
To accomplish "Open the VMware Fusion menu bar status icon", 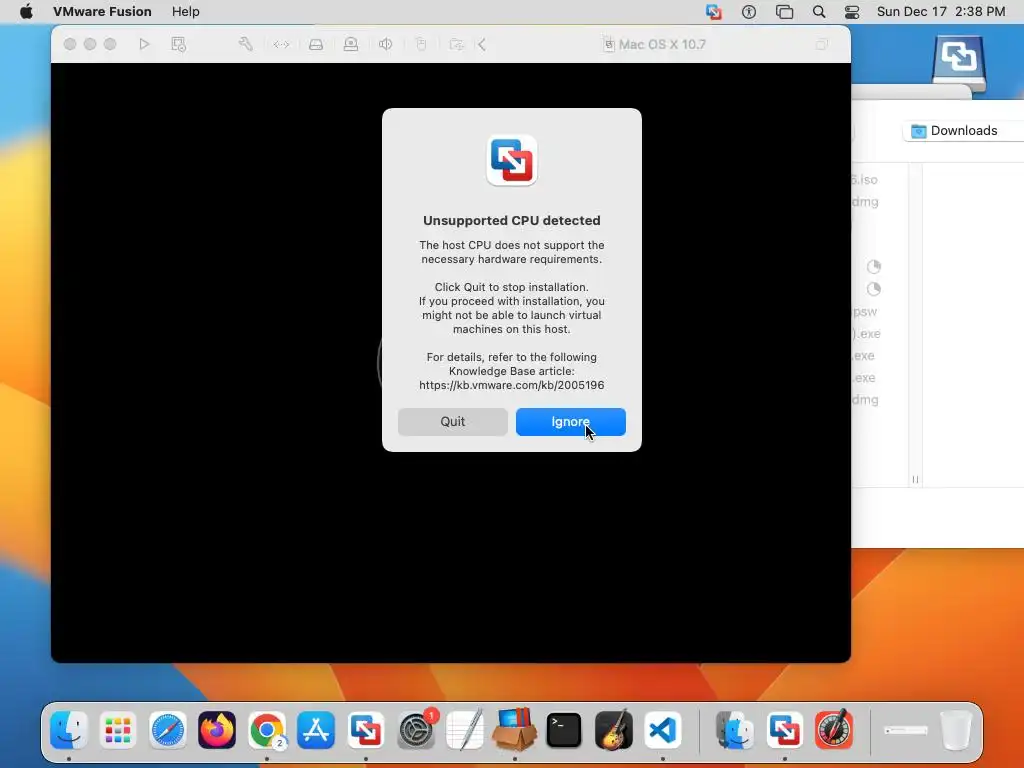I will (x=714, y=12).
